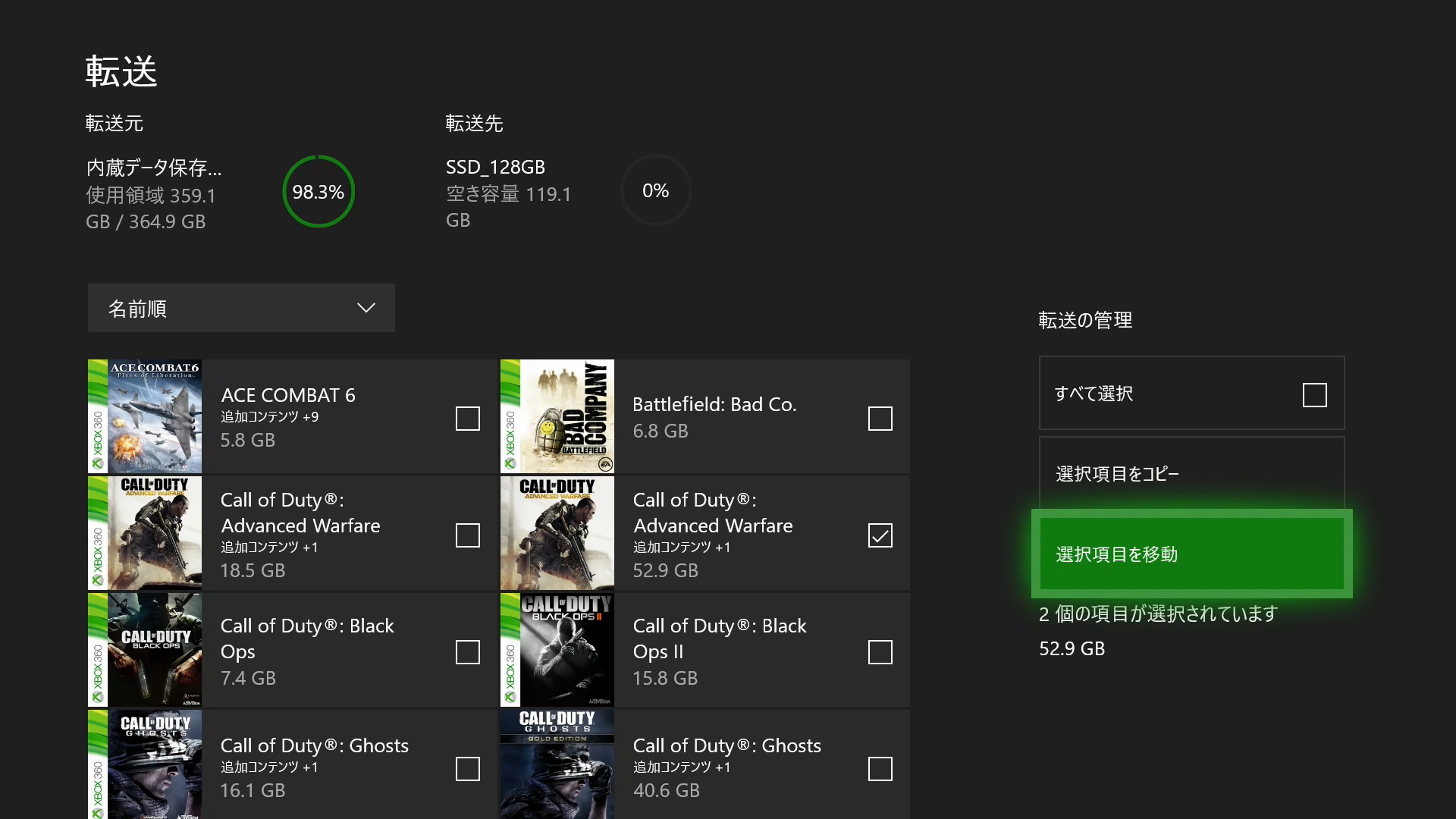Select the Black Ops II cover art
This screenshot has height=819, width=1456.
[557, 650]
